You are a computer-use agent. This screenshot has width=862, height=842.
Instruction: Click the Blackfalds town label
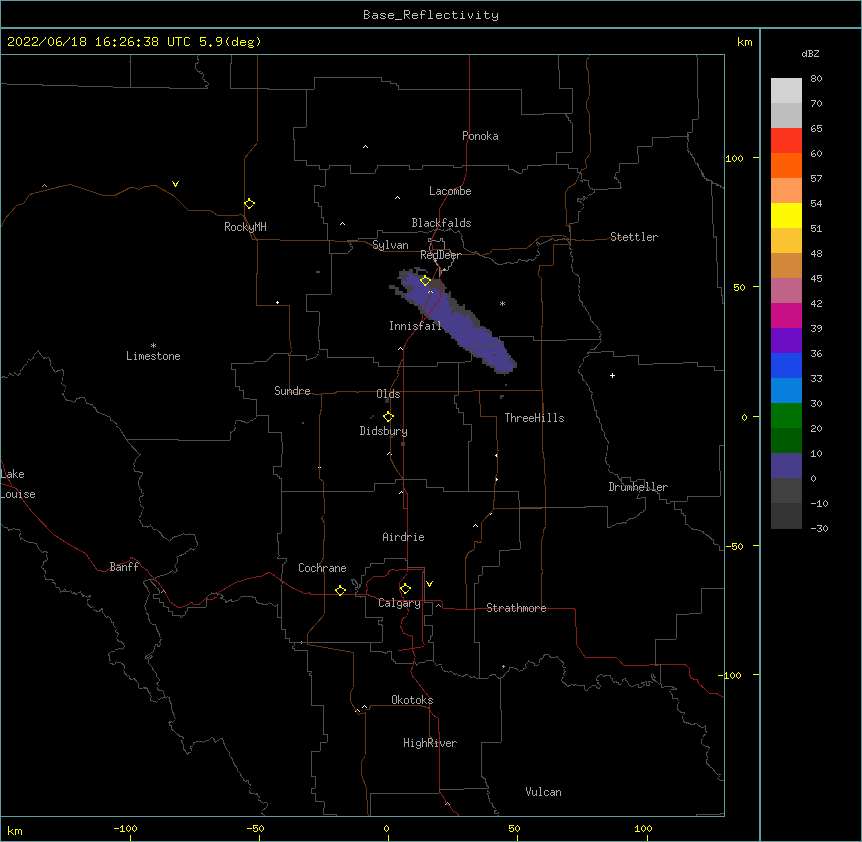tap(441, 223)
